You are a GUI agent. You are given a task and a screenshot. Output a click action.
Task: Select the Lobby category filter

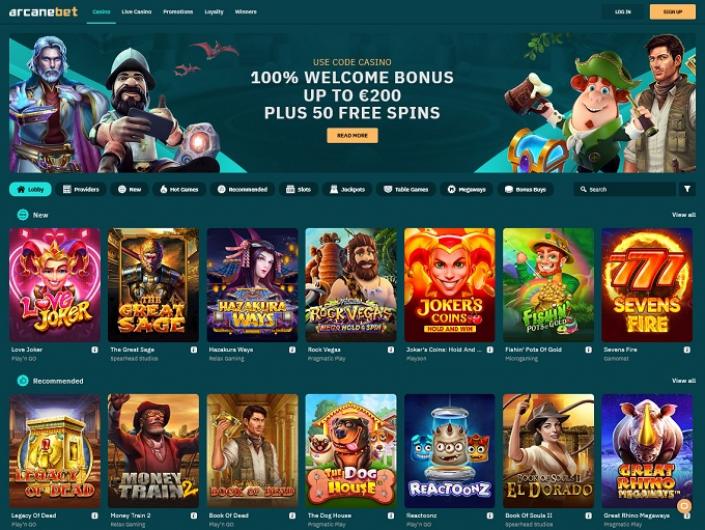[x=31, y=189]
